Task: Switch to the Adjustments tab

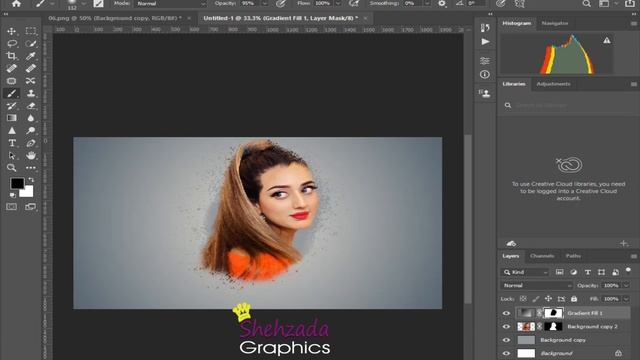Action: [x=553, y=84]
